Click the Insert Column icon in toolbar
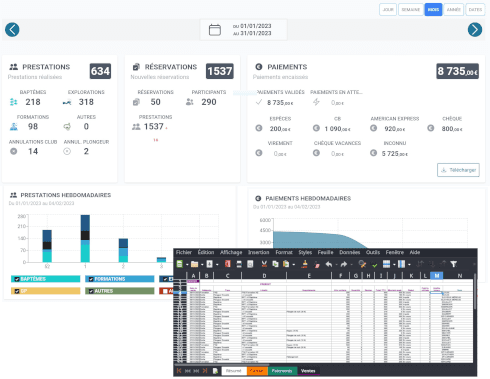The width and height of the screenshot is (490, 379). [x=401, y=264]
